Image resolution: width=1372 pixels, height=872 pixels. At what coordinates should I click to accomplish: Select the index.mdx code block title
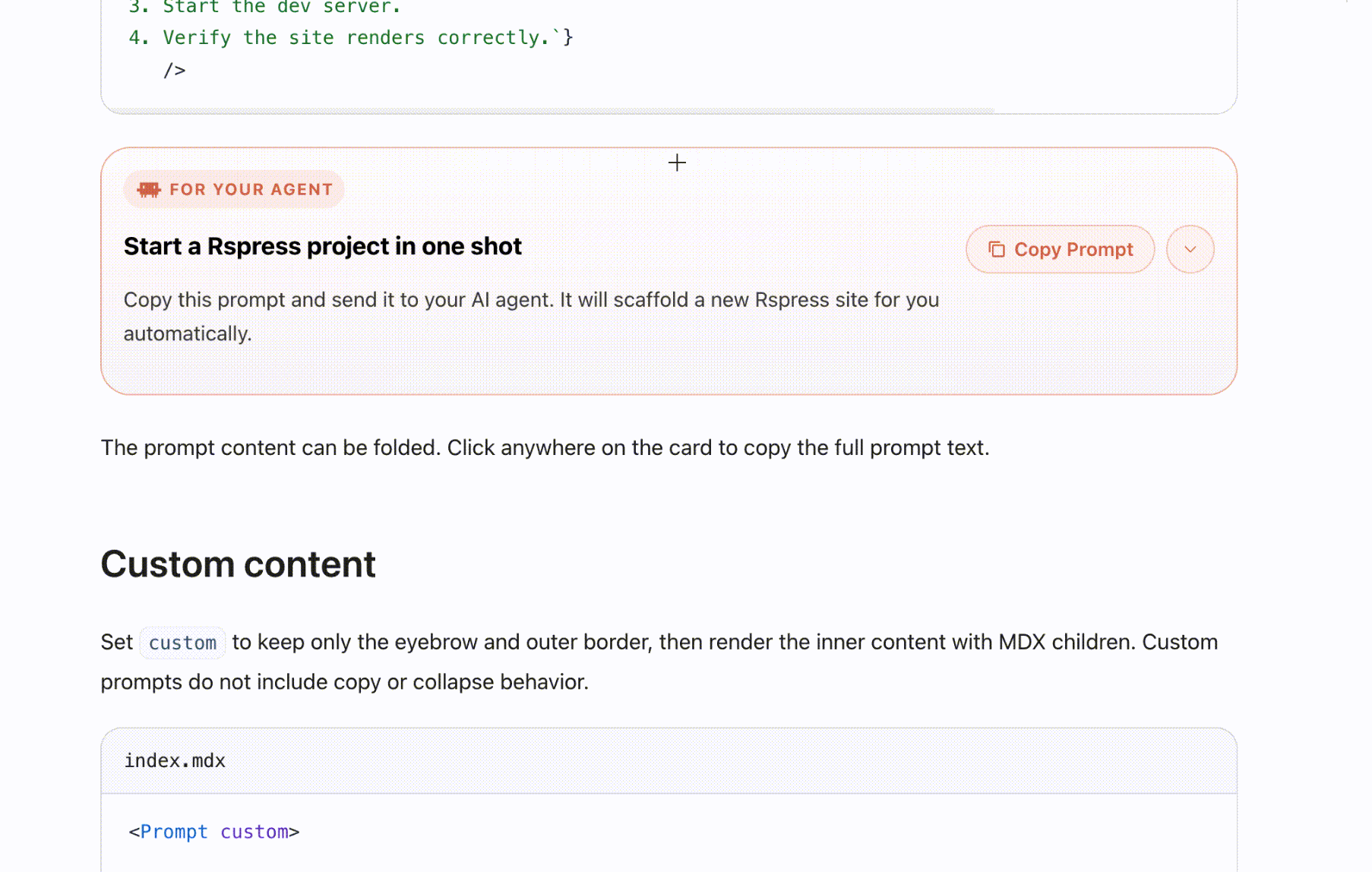click(175, 761)
